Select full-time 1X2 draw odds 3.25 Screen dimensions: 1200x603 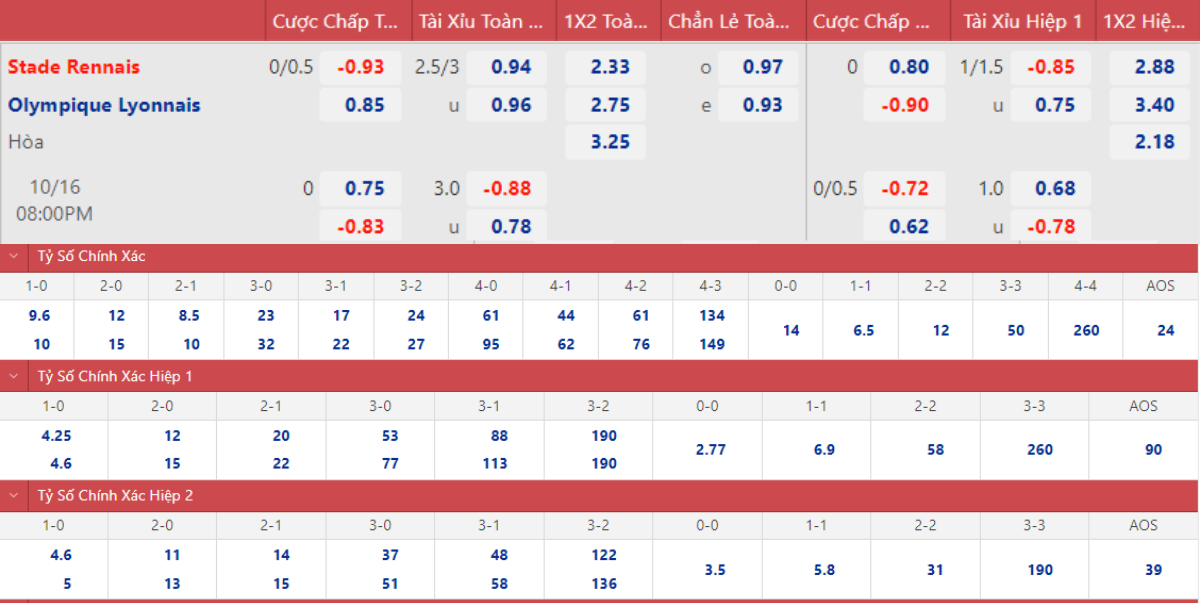[609, 142]
